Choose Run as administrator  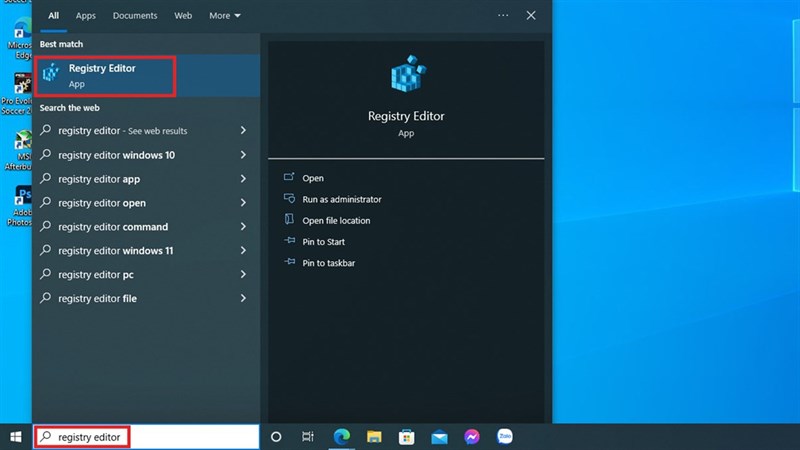pyautogui.click(x=342, y=199)
